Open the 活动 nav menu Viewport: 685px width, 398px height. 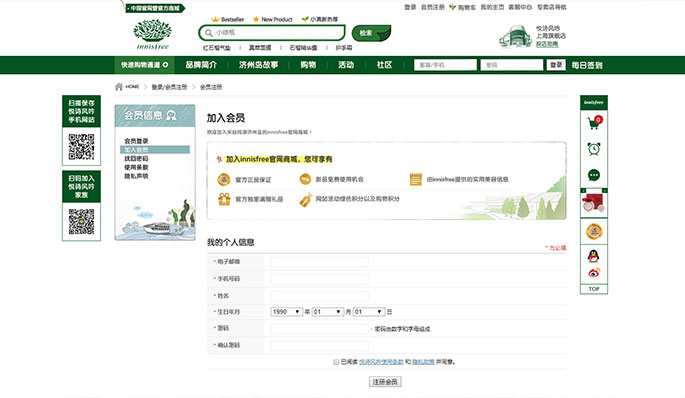tap(346, 65)
